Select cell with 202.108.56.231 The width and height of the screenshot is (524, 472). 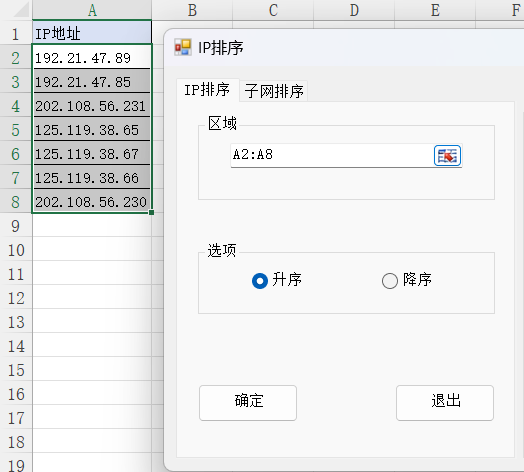pos(92,105)
